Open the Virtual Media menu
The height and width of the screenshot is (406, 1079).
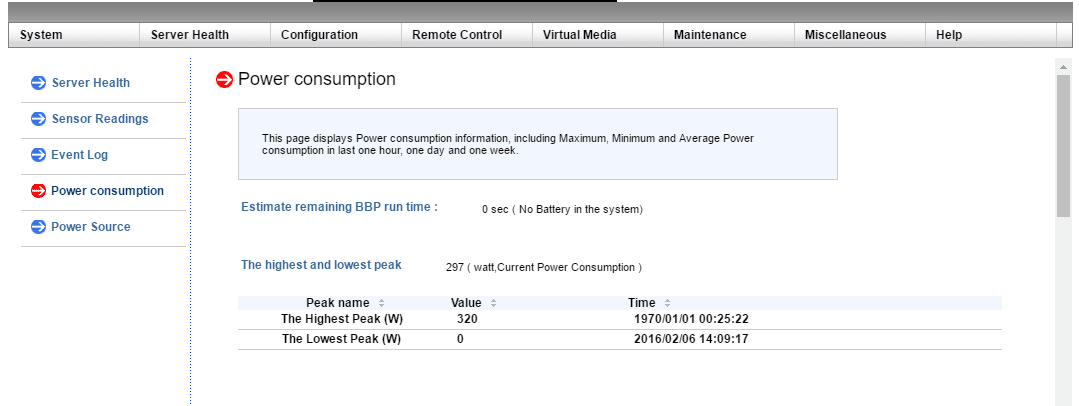pos(580,35)
